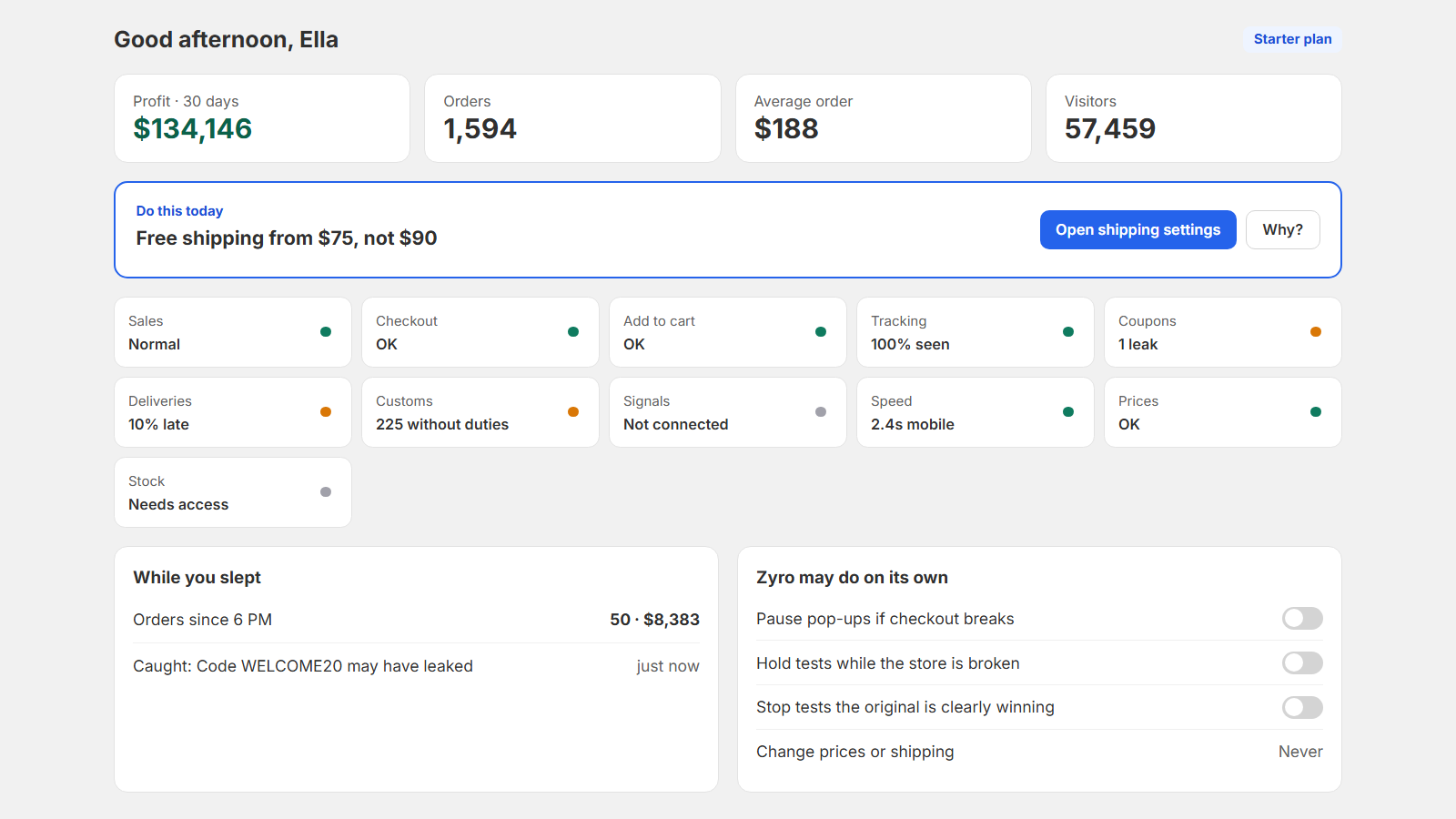Click the Starter plan badge
1456x819 pixels.
pos(1292,39)
